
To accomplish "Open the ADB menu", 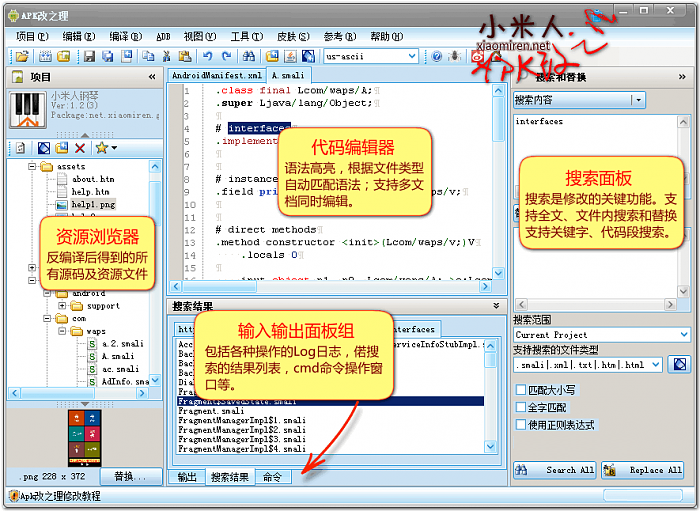I will [x=163, y=37].
